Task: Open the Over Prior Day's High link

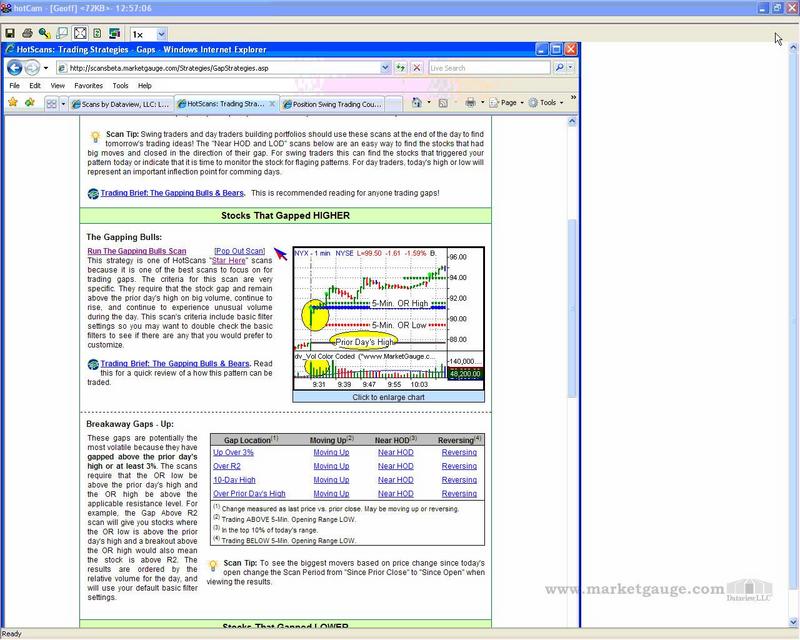Action: point(249,494)
